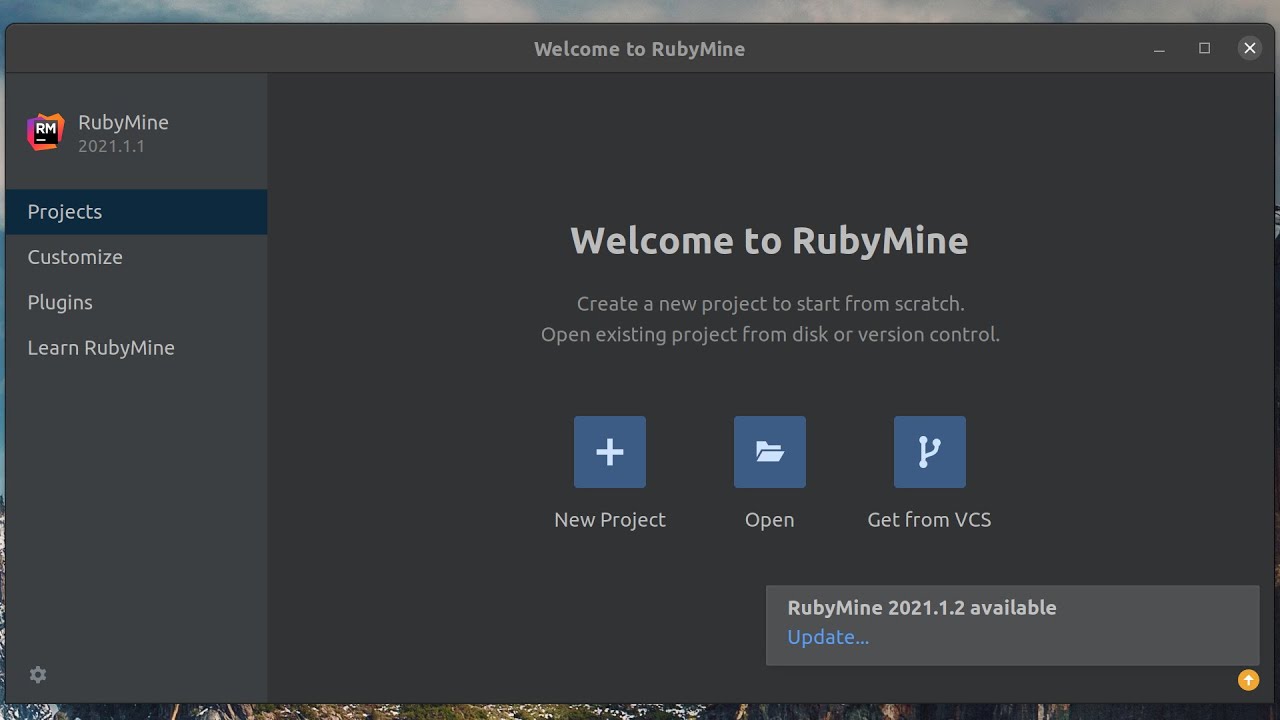The image size is (1280, 720).
Task: Click the Get from VCS branch icon
Action: [930, 452]
